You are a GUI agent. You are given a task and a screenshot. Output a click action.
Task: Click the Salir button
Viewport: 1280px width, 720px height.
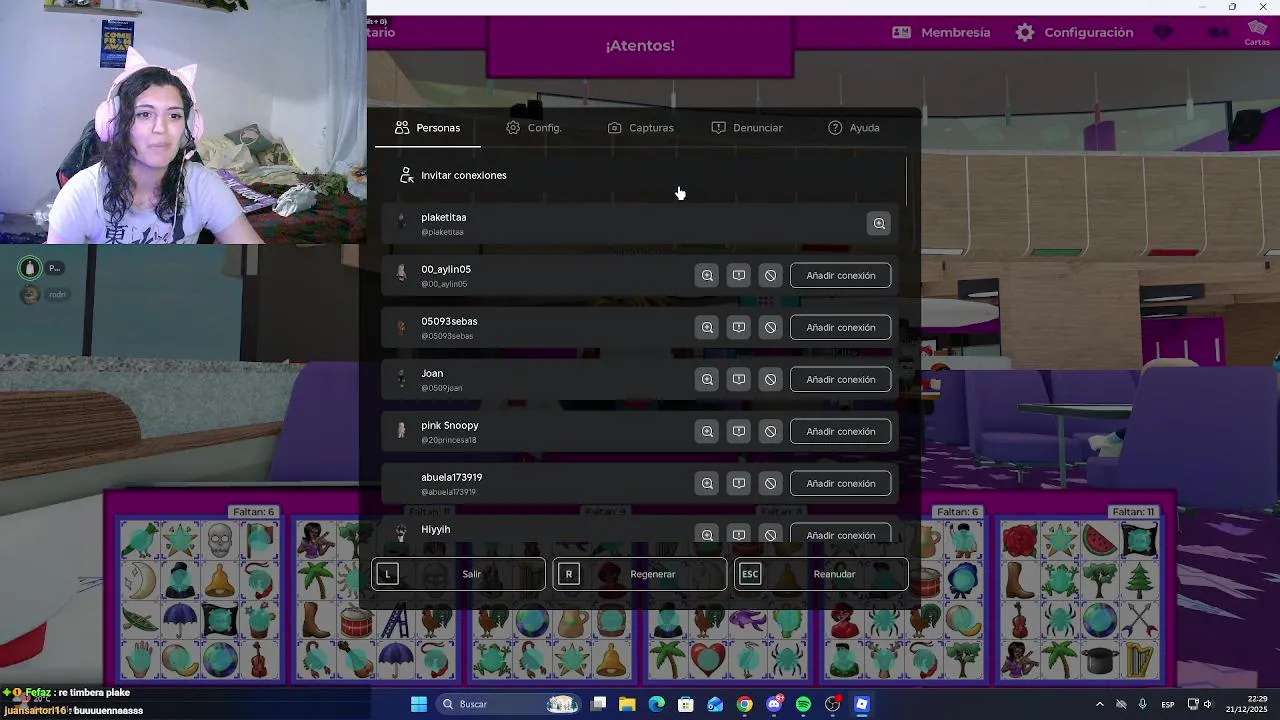459,574
